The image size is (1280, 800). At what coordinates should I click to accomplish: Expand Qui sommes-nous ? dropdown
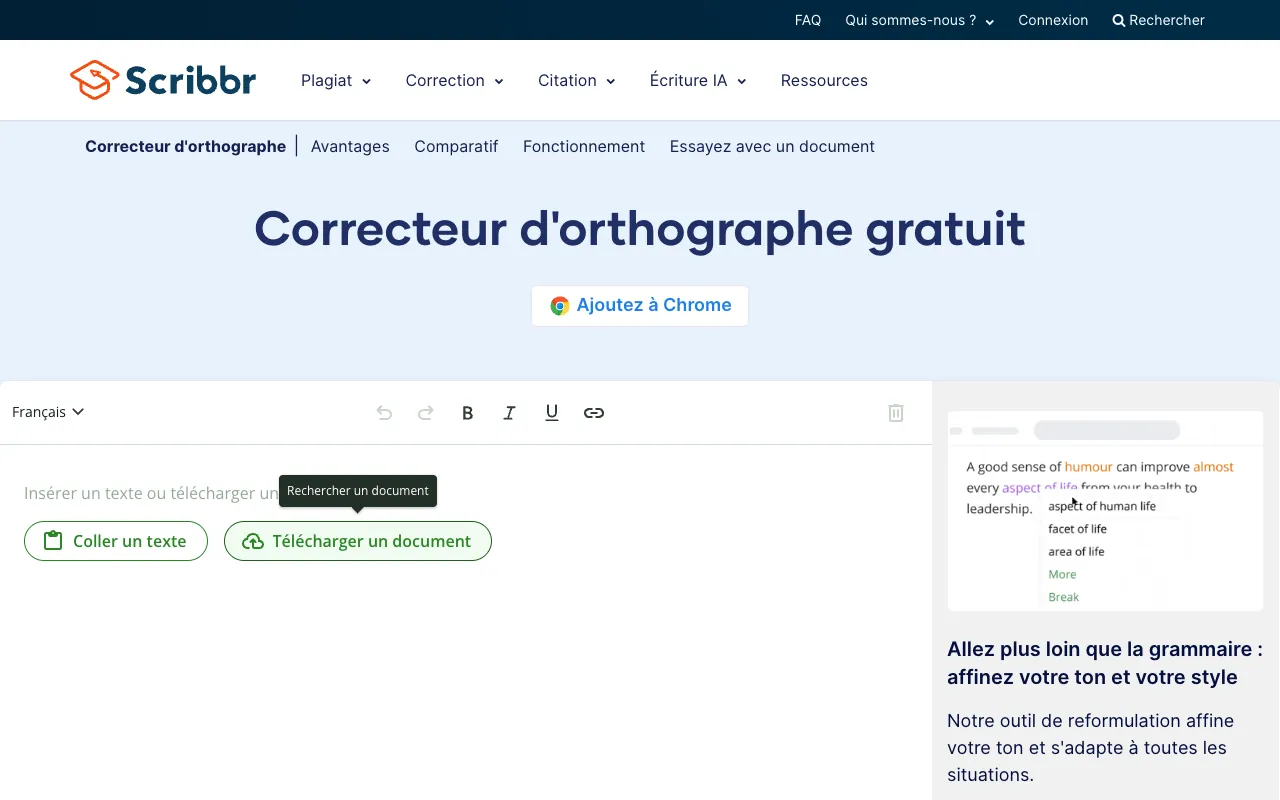tap(919, 20)
